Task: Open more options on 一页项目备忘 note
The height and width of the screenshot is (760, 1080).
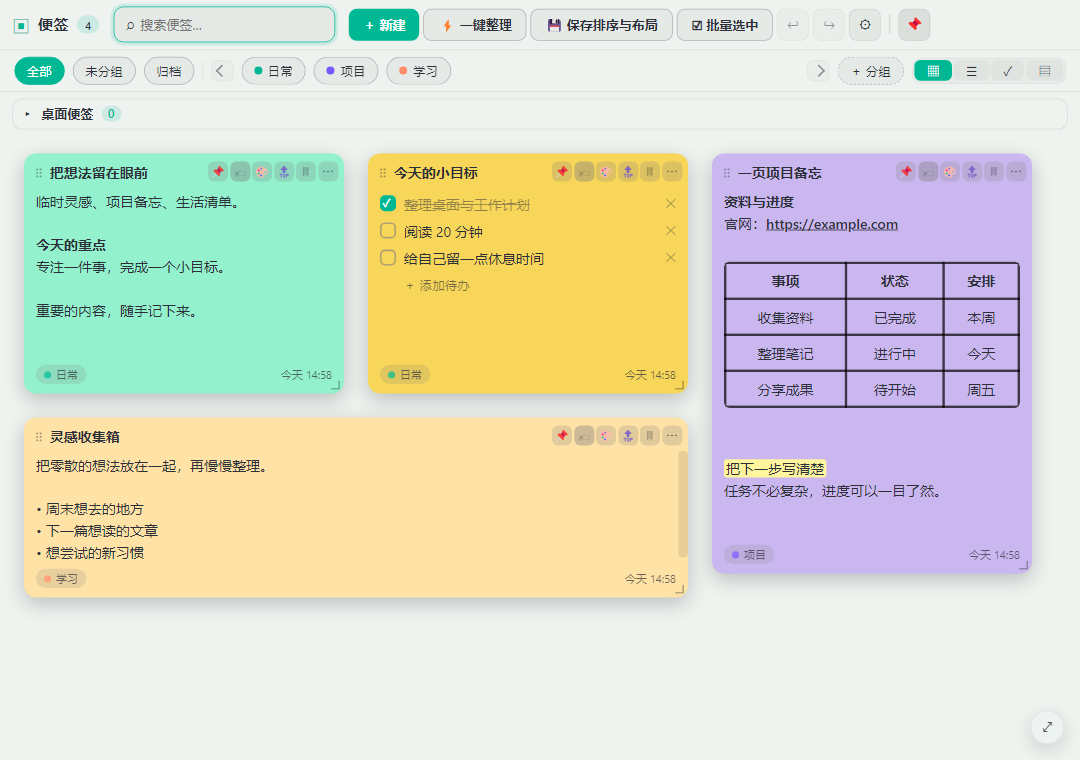Action: (x=1016, y=172)
